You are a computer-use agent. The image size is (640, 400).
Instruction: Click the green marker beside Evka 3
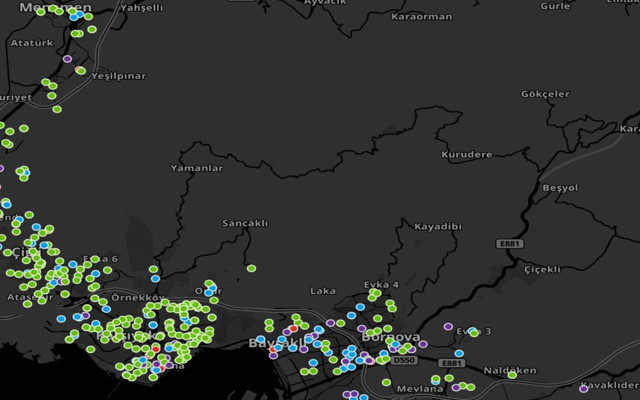[x=474, y=333]
